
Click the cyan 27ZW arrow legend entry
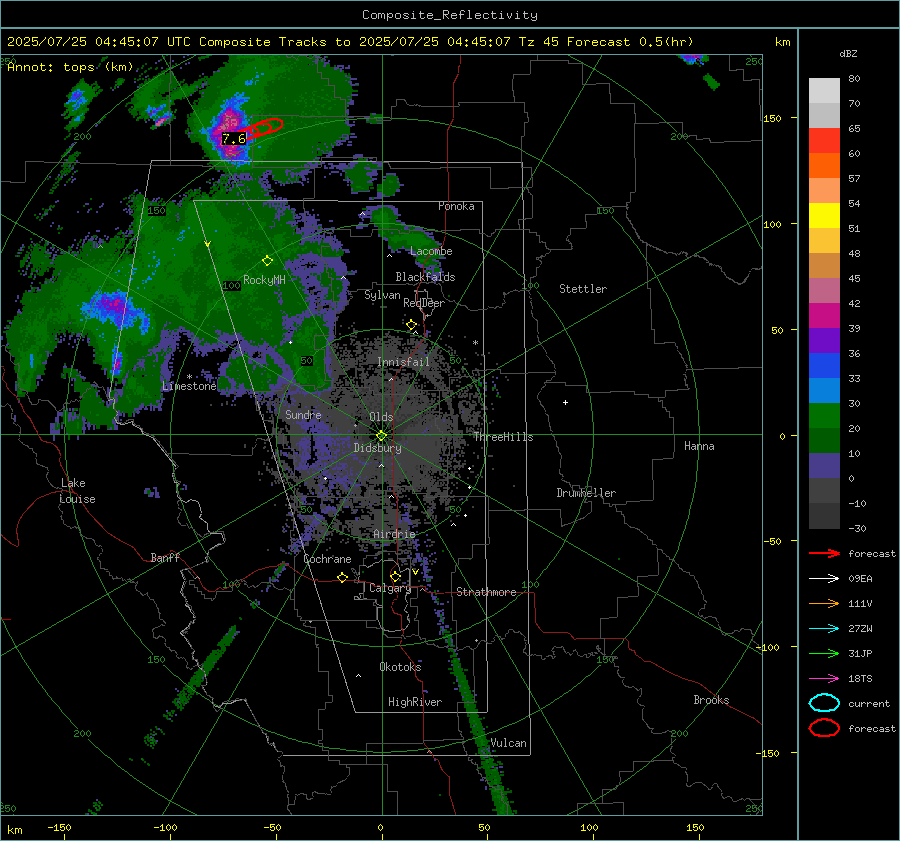(x=824, y=629)
